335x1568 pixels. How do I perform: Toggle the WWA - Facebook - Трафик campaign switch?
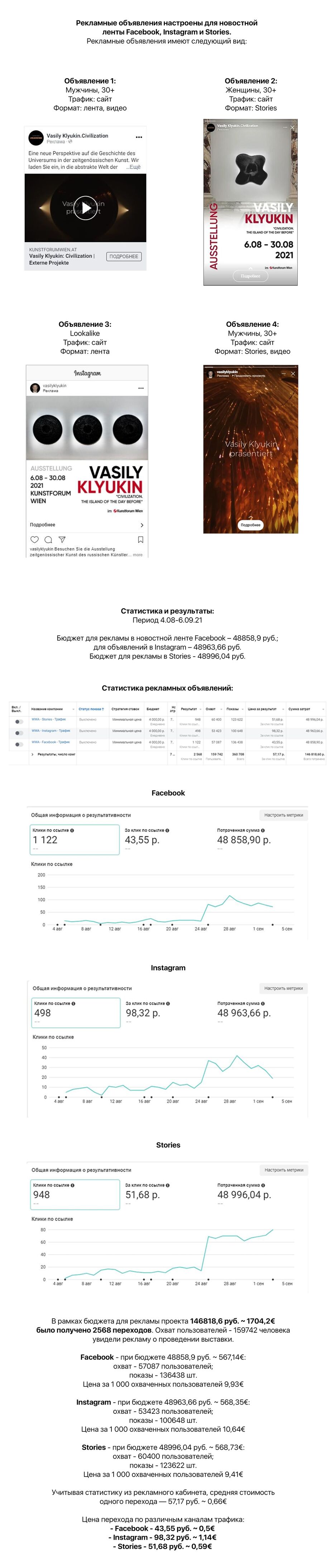click(x=19, y=744)
